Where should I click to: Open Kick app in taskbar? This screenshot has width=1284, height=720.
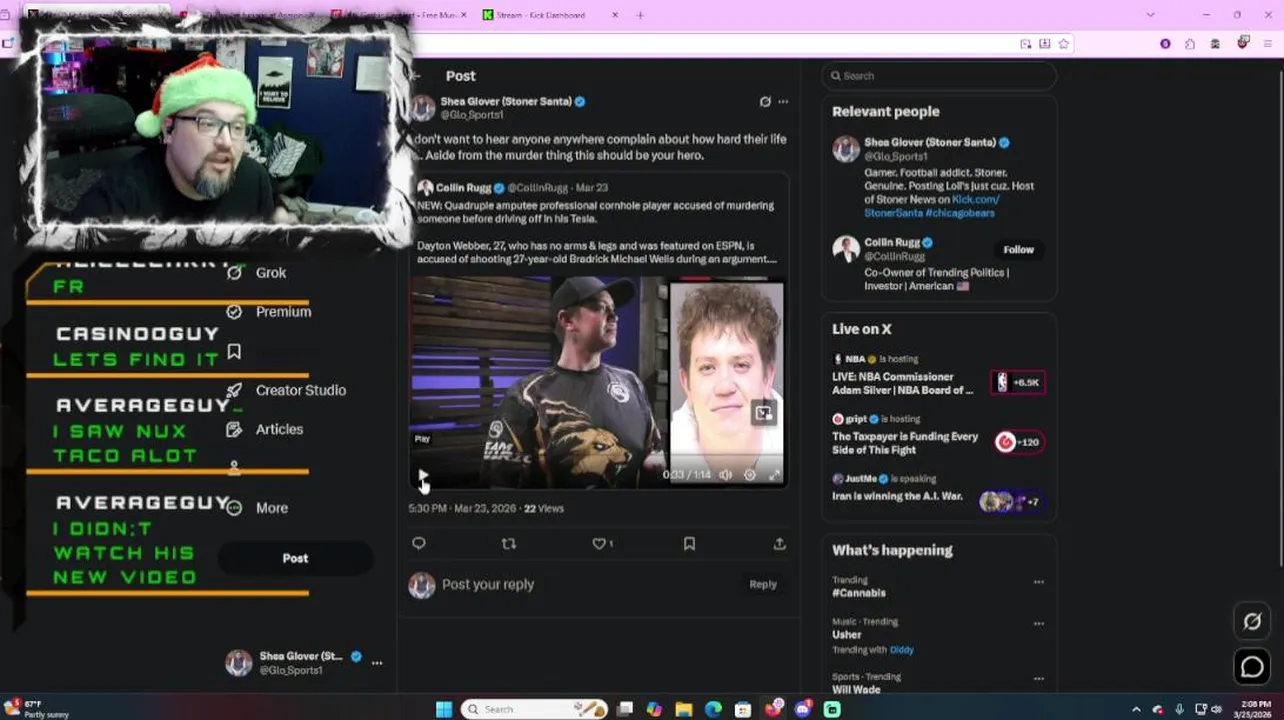point(832,709)
